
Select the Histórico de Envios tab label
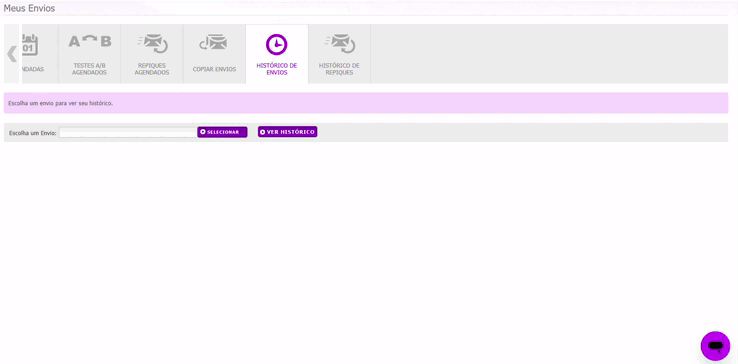pyautogui.click(x=277, y=69)
